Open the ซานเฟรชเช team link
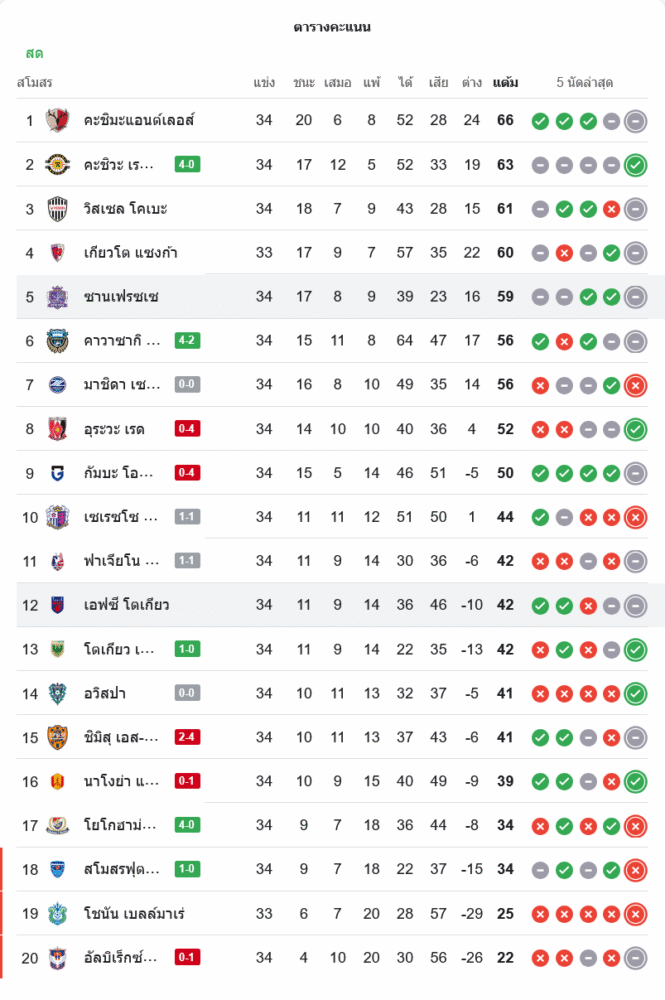665x1000 pixels. 121,297
